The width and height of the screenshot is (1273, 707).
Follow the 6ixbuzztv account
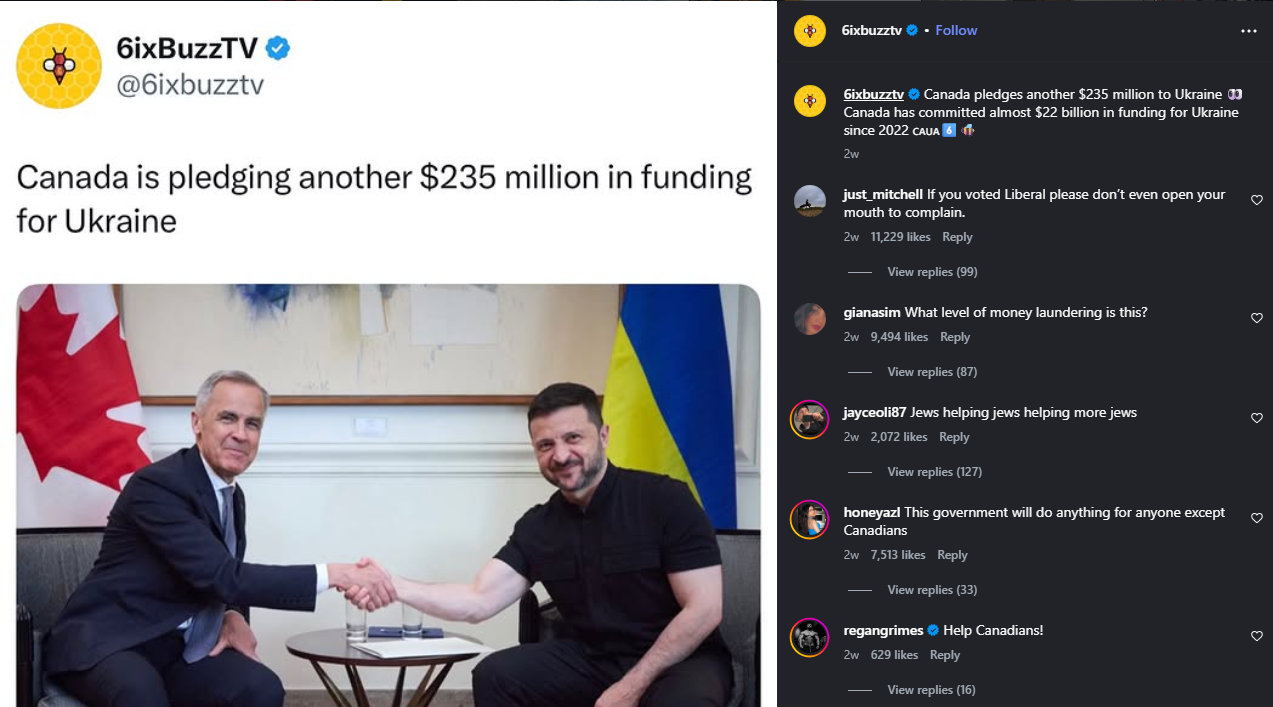coord(956,30)
